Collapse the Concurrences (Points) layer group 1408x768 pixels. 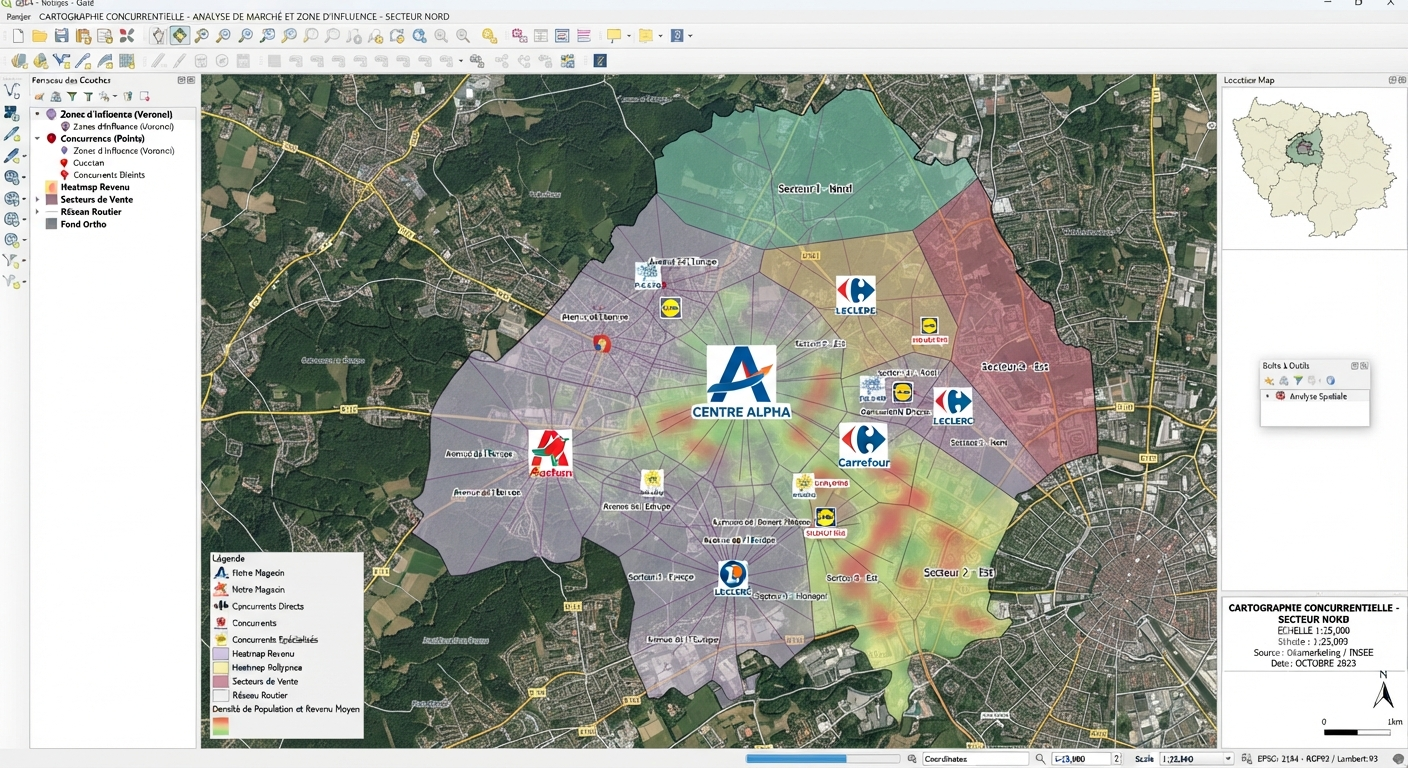tap(37, 138)
